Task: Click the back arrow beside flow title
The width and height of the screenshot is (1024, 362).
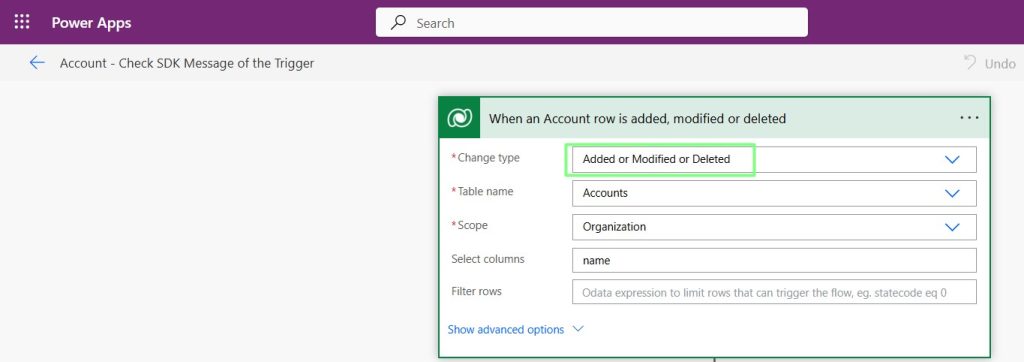Action: click(37, 63)
